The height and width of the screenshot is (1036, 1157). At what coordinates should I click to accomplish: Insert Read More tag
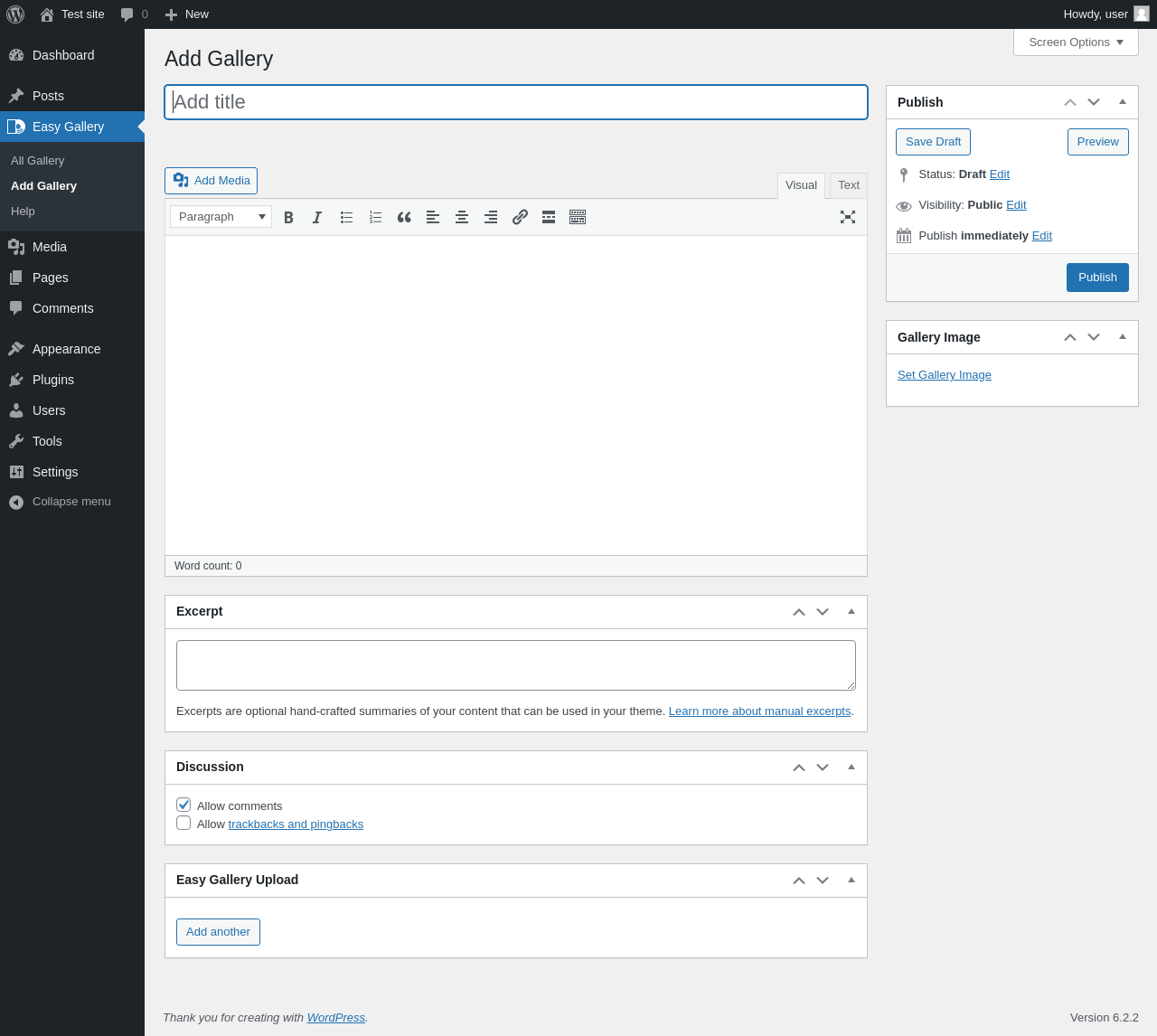pos(549,217)
